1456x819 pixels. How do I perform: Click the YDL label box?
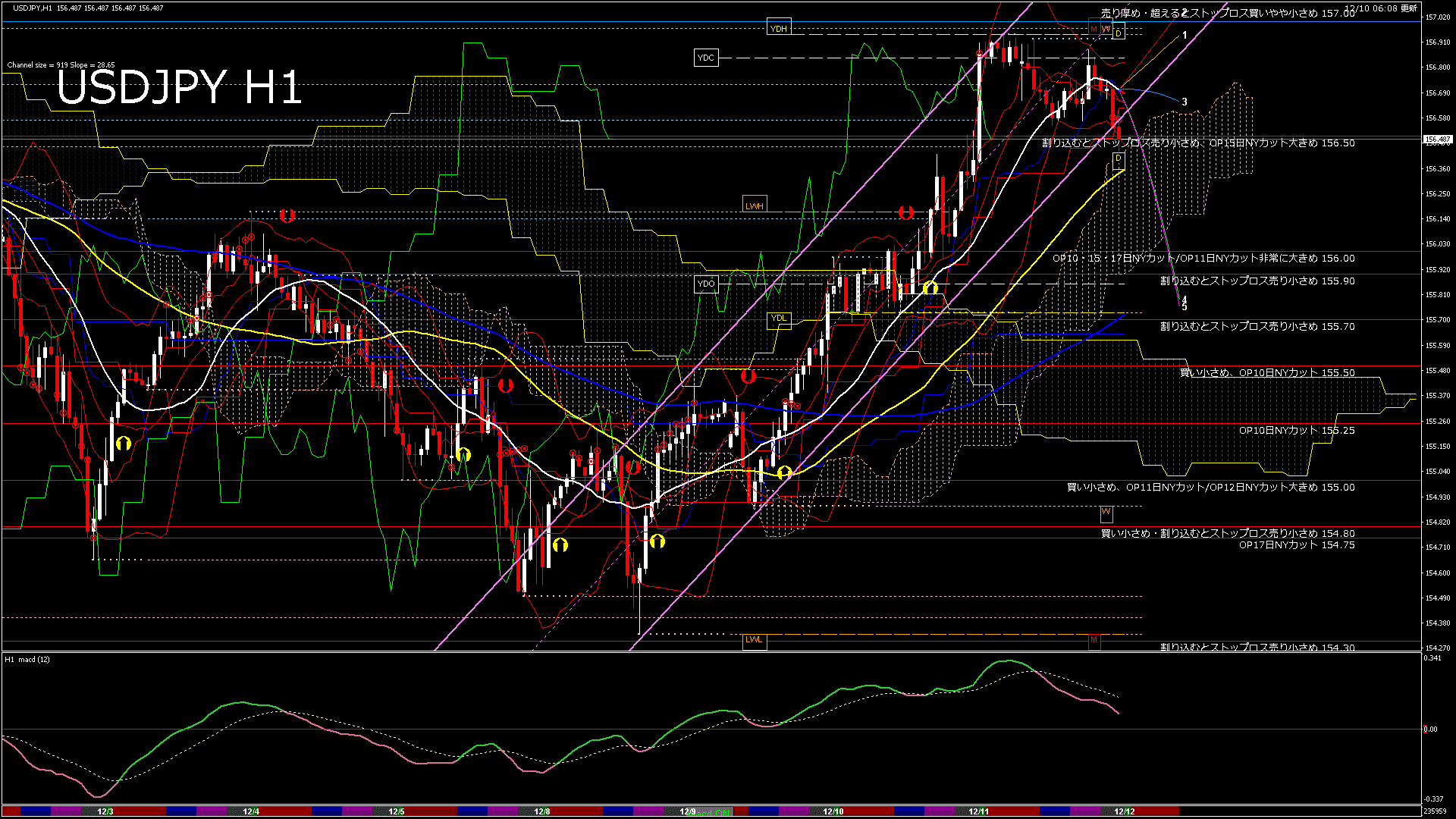[x=779, y=320]
